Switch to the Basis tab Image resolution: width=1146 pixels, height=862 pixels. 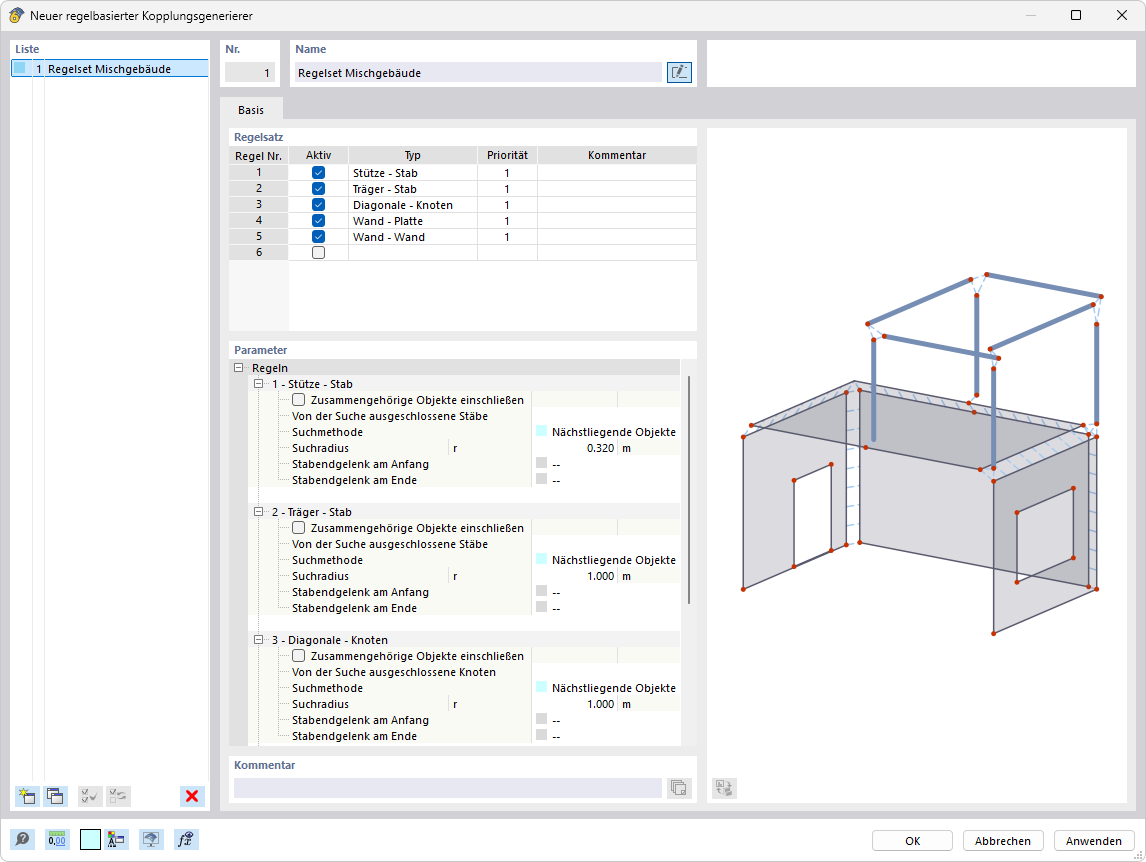pos(251,110)
